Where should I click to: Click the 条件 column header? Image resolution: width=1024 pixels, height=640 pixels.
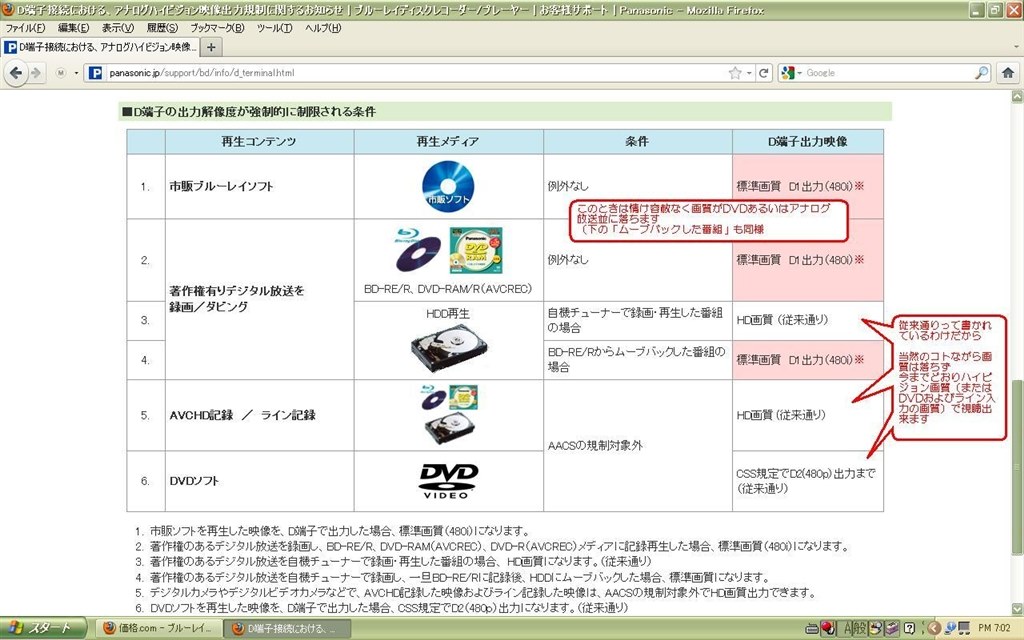637,141
